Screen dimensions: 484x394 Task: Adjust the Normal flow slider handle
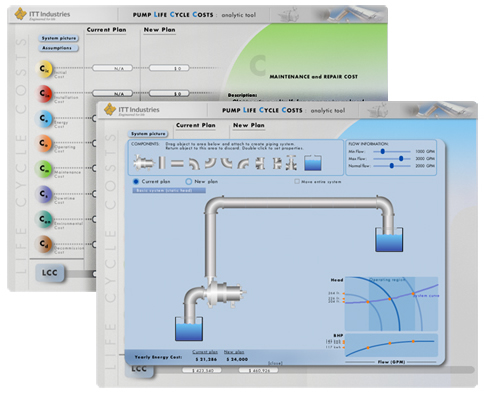point(392,165)
